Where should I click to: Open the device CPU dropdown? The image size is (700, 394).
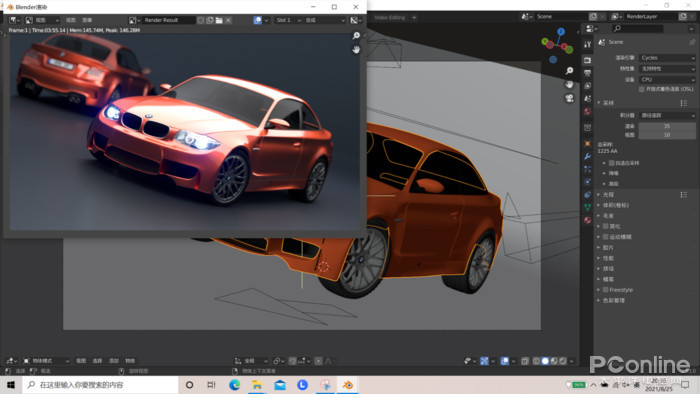(x=667, y=79)
